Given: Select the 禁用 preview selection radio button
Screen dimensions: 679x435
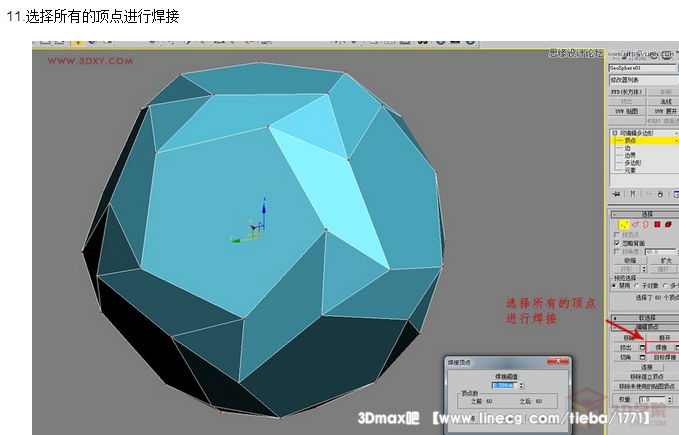Looking at the screenshot, I should click(x=613, y=285).
